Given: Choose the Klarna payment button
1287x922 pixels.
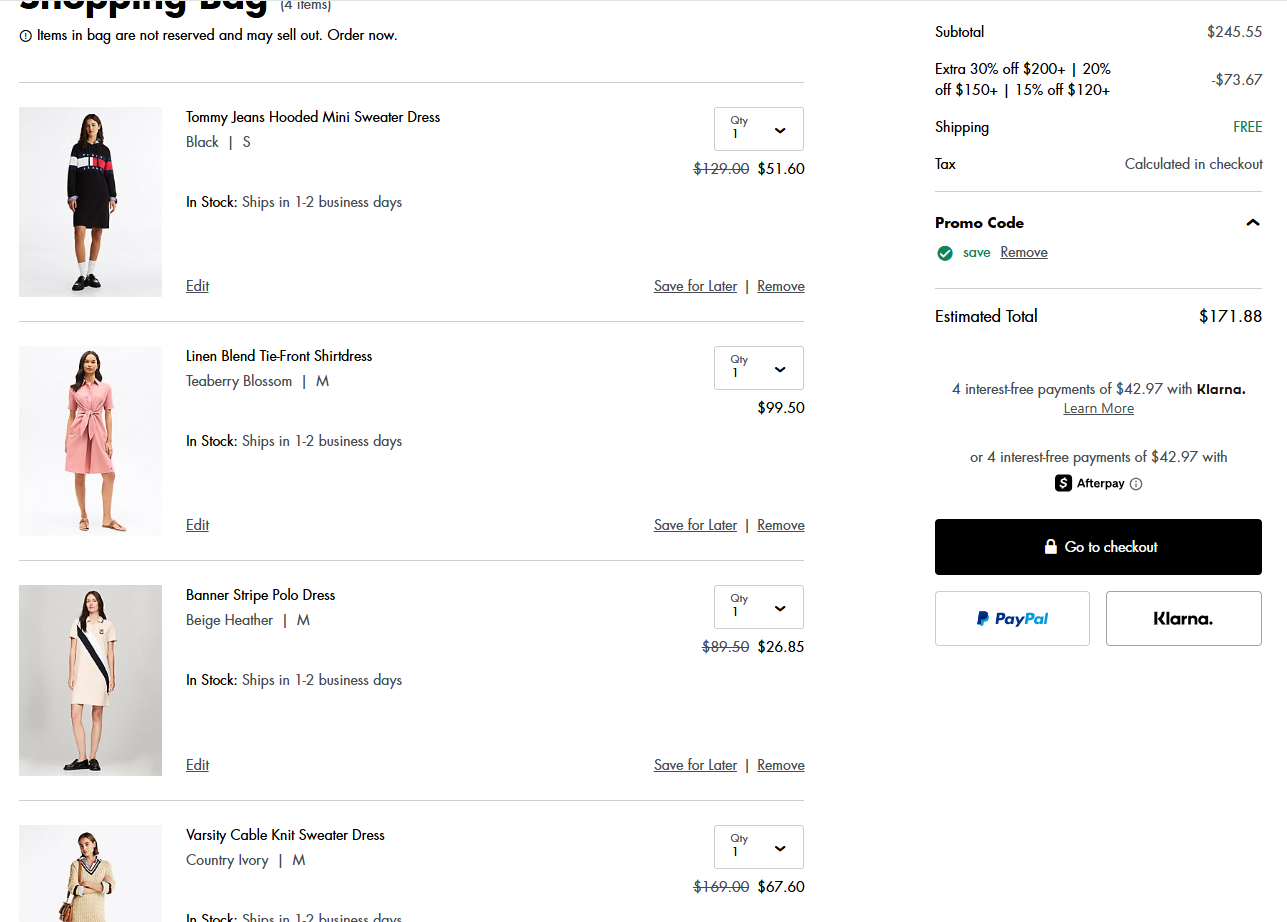Looking at the screenshot, I should point(1183,618).
